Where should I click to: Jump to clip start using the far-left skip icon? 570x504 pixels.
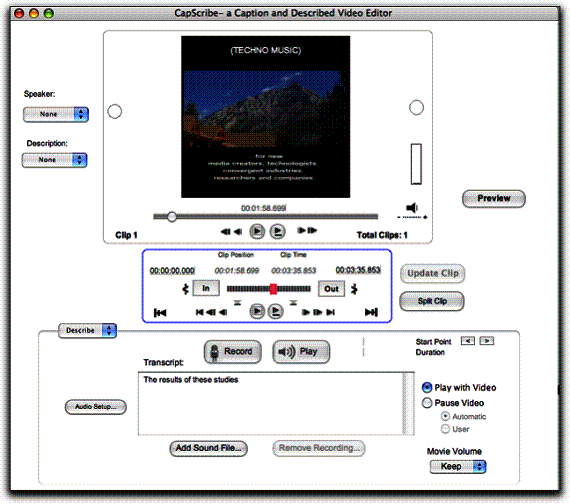click(160, 312)
